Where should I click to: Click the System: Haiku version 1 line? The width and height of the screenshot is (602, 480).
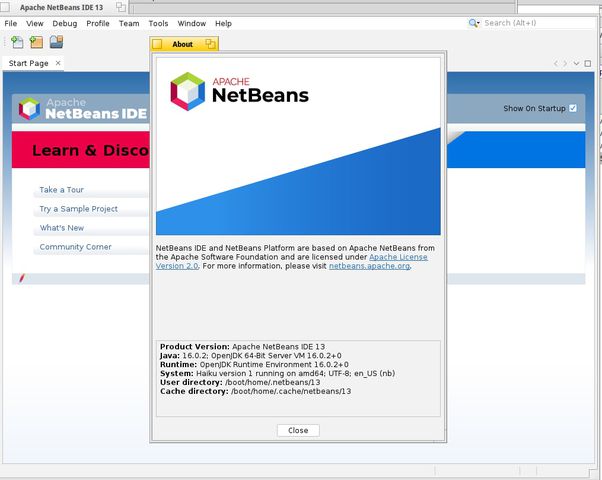(x=278, y=373)
